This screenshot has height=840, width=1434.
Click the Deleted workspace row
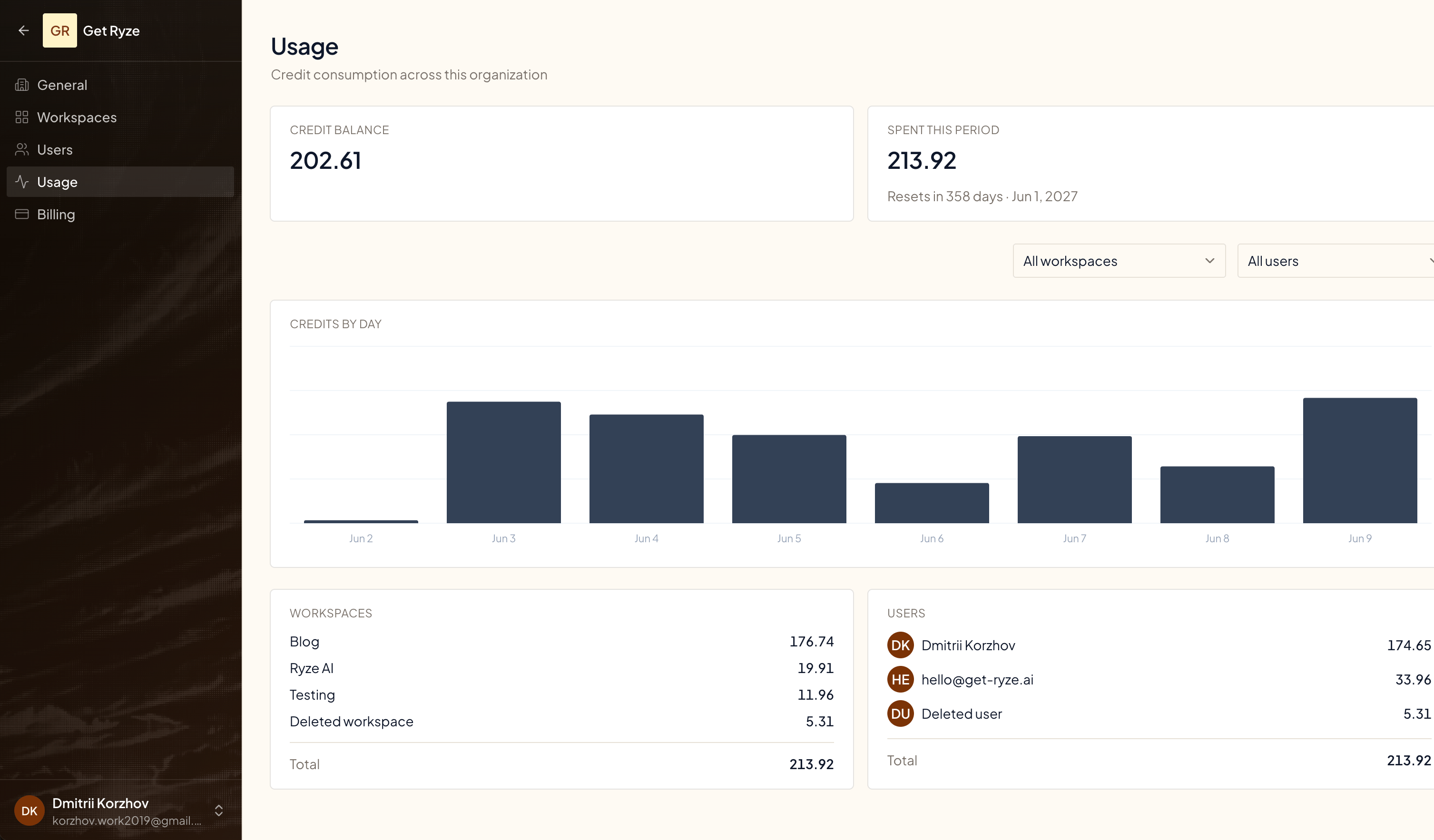pos(561,722)
